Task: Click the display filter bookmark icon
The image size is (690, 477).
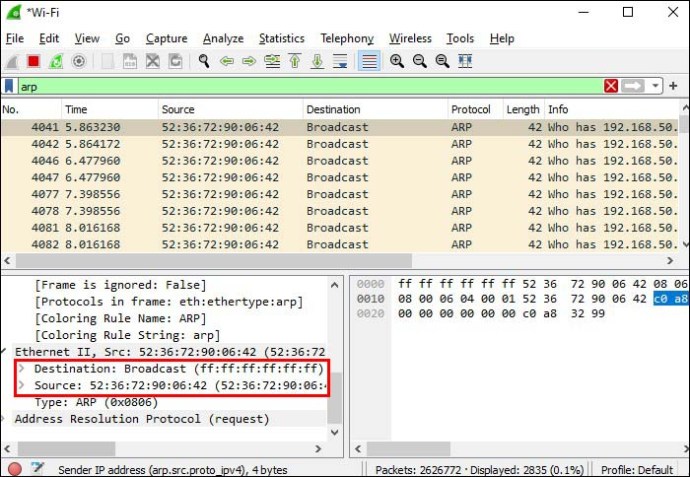Action: (9, 86)
